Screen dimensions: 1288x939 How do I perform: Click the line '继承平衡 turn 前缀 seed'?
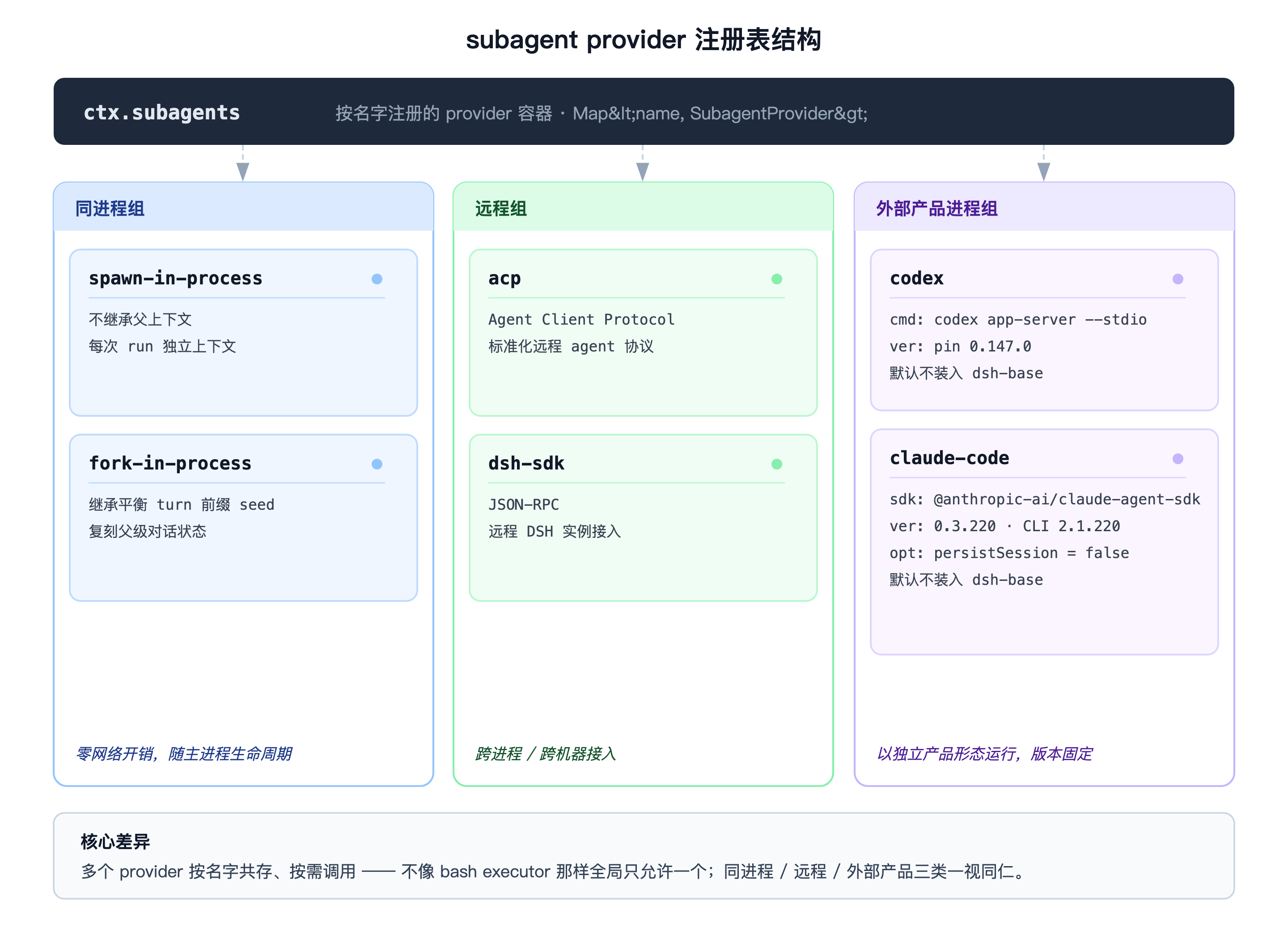click(x=181, y=504)
